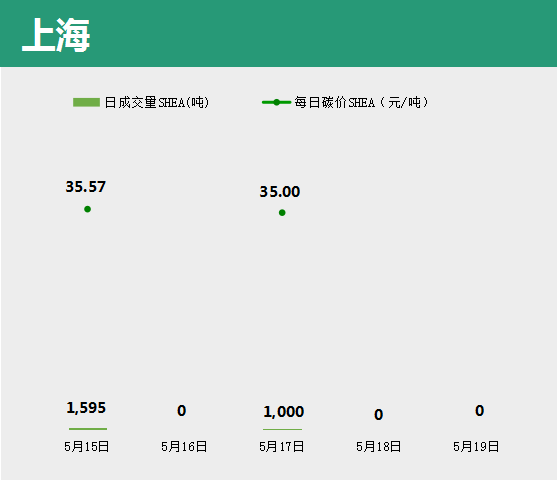558x480 pixels.
Task: Select the 每日碳价SHEA（元/吨）legend label
Action: [361, 102]
